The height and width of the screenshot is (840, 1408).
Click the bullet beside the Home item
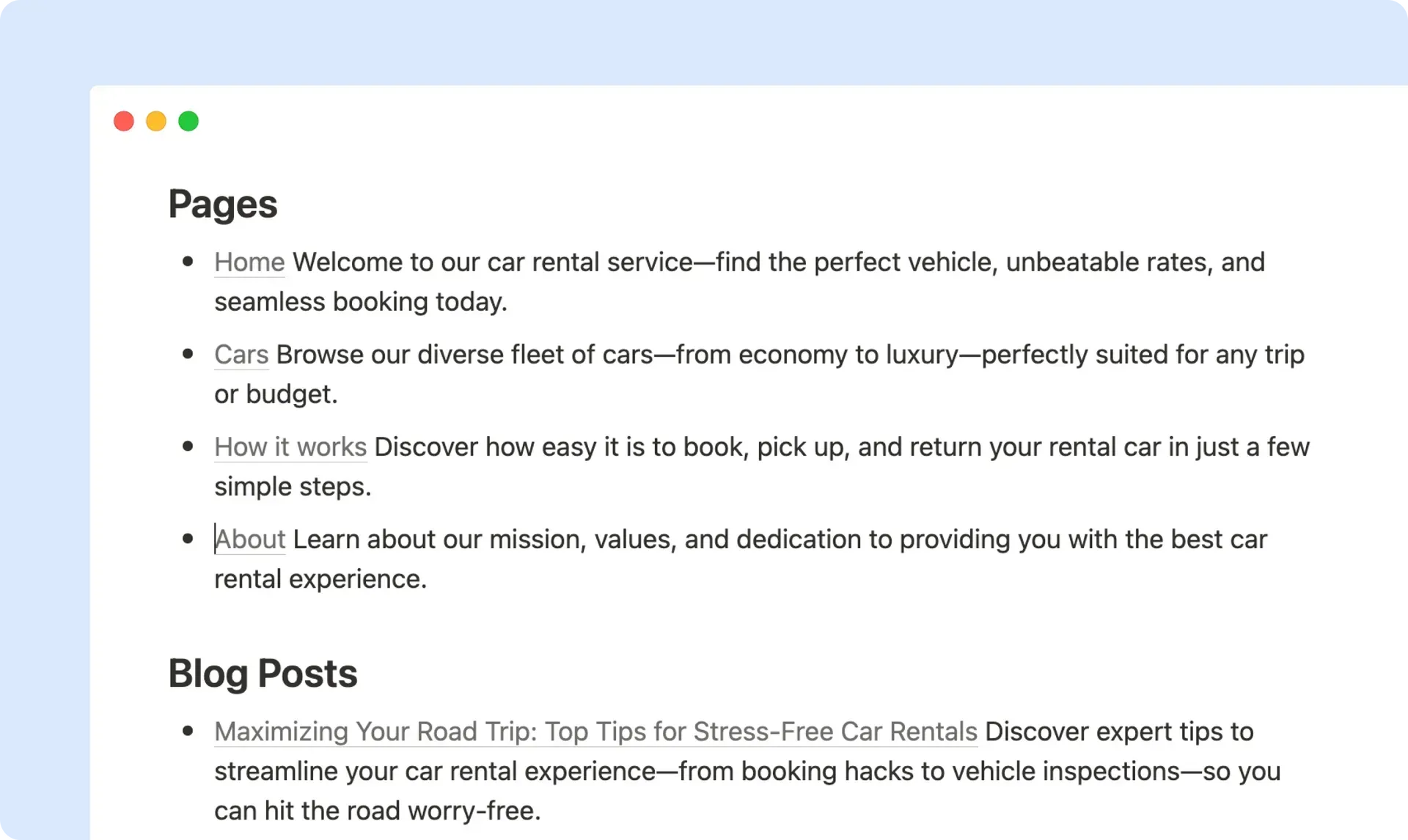[x=188, y=262]
